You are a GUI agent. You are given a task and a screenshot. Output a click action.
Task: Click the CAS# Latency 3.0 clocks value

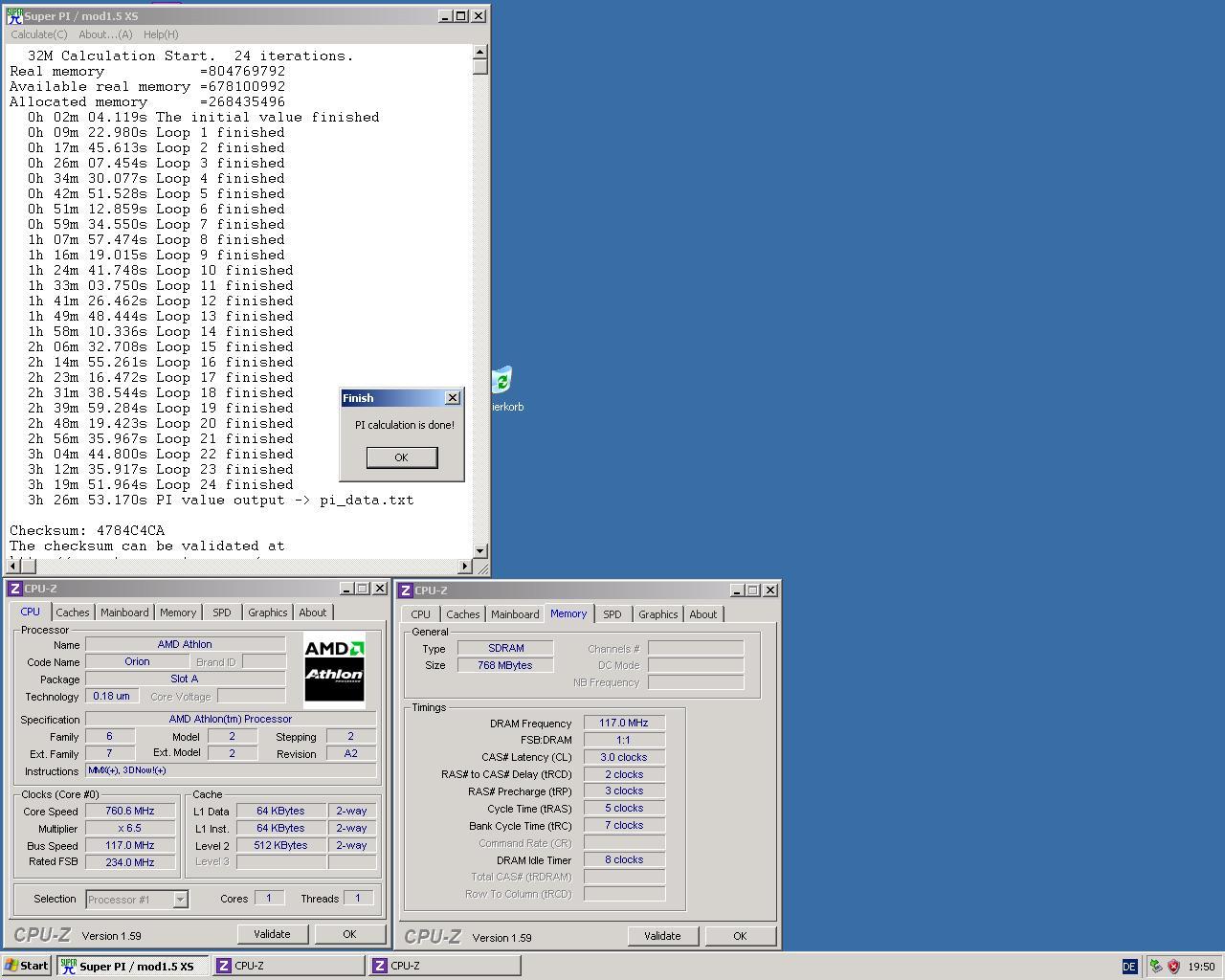(x=624, y=757)
